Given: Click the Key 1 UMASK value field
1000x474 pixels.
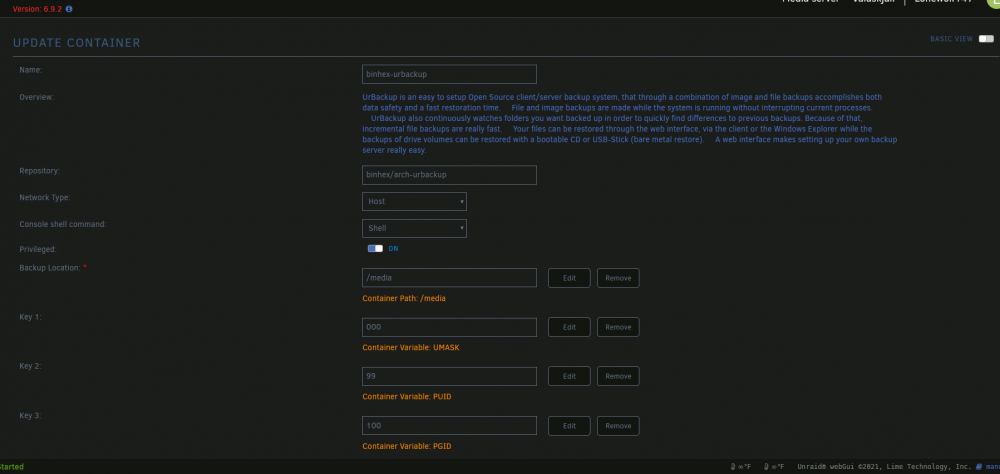Looking at the screenshot, I should 449,327.
